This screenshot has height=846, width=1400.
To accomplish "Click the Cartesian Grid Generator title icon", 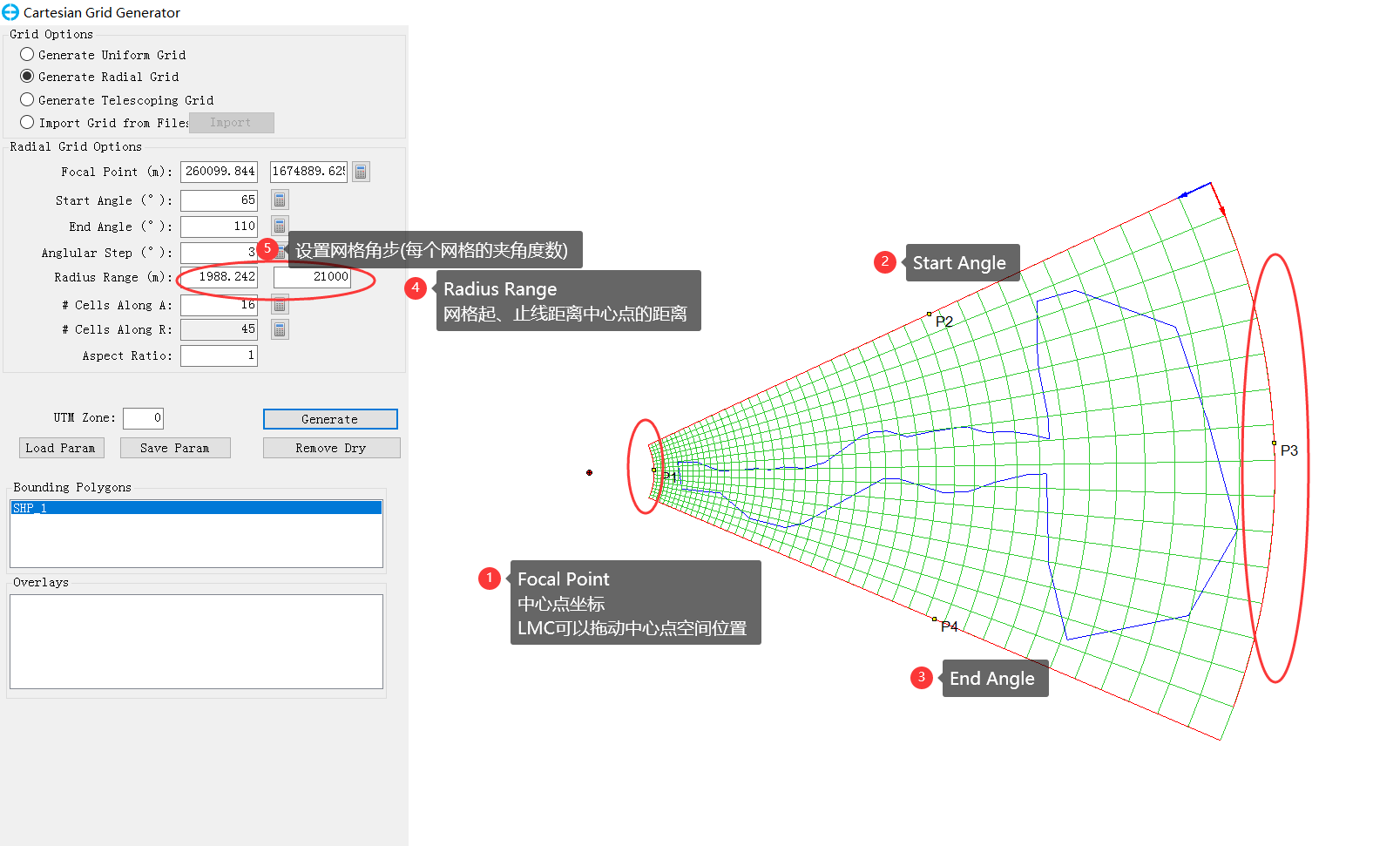I will coord(10,12).
